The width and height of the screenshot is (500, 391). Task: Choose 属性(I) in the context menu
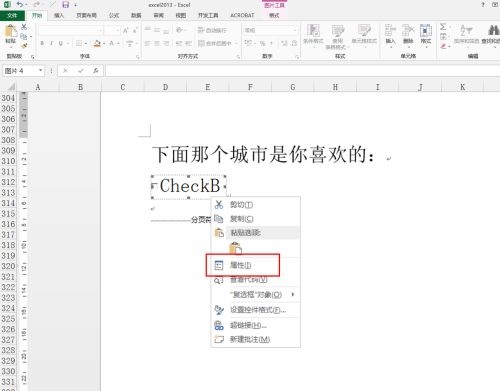tap(256, 266)
